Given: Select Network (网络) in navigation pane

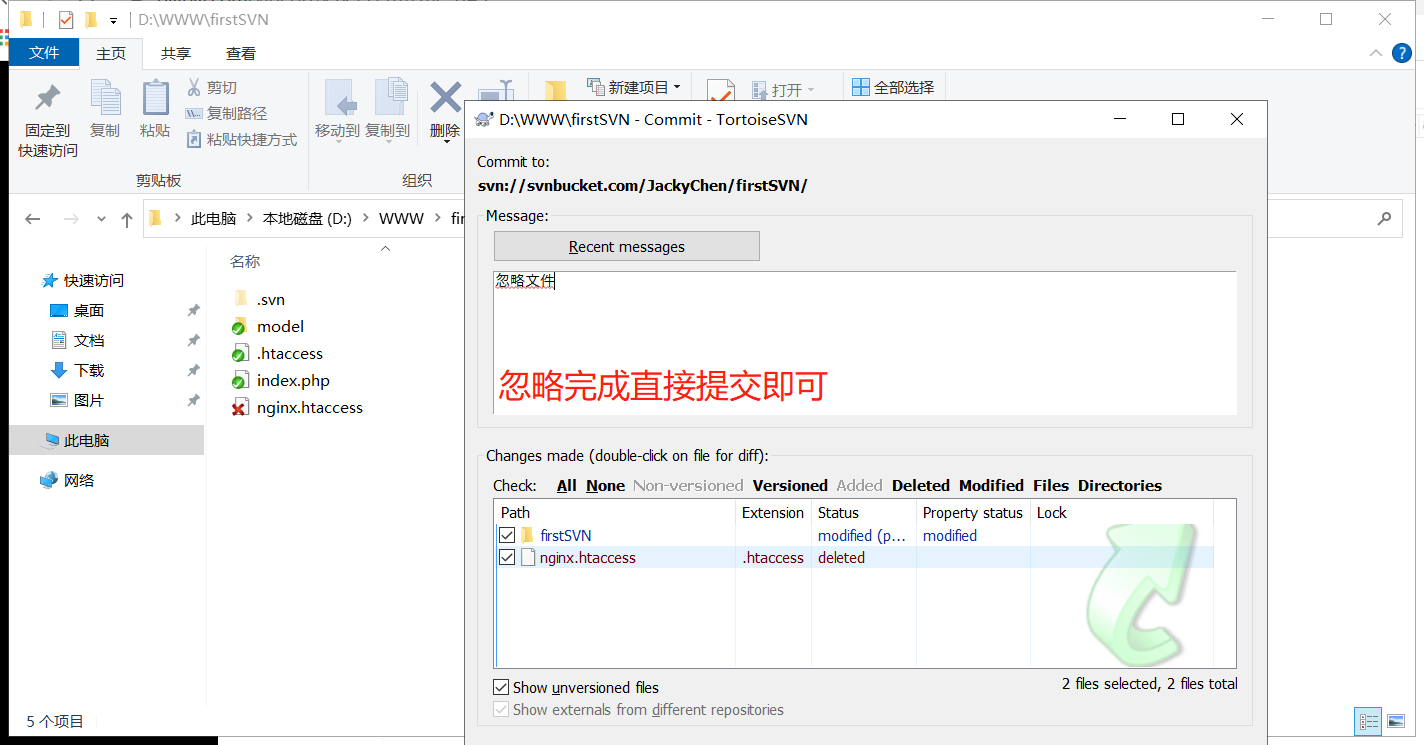Looking at the screenshot, I should tap(68, 481).
